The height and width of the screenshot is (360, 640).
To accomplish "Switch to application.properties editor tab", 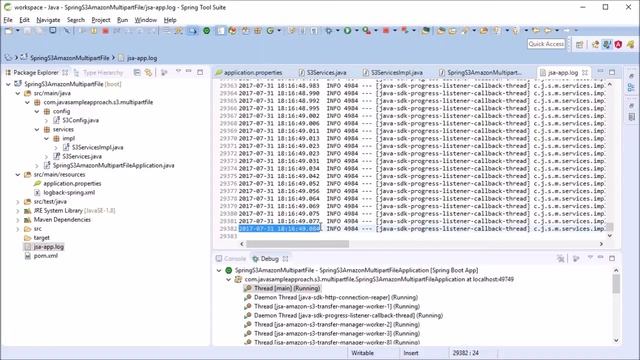I will (249, 72).
